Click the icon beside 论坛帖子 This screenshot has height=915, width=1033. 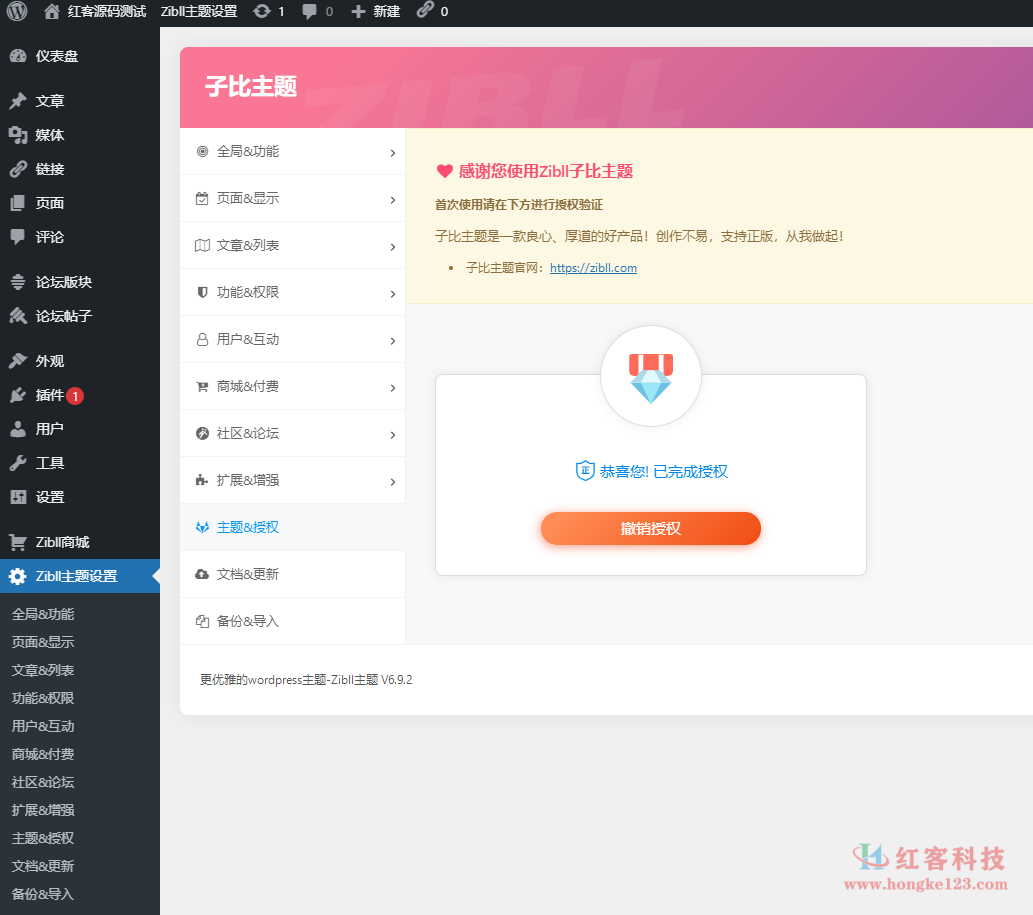(18, 316)
